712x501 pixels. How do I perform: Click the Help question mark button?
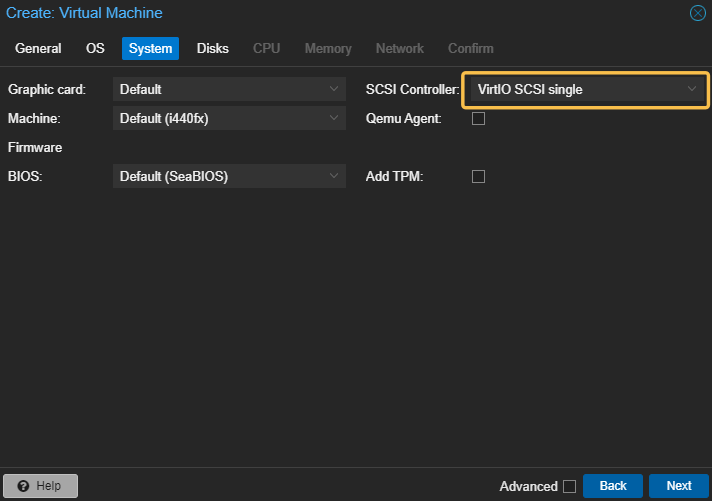[x=40, y=486]
